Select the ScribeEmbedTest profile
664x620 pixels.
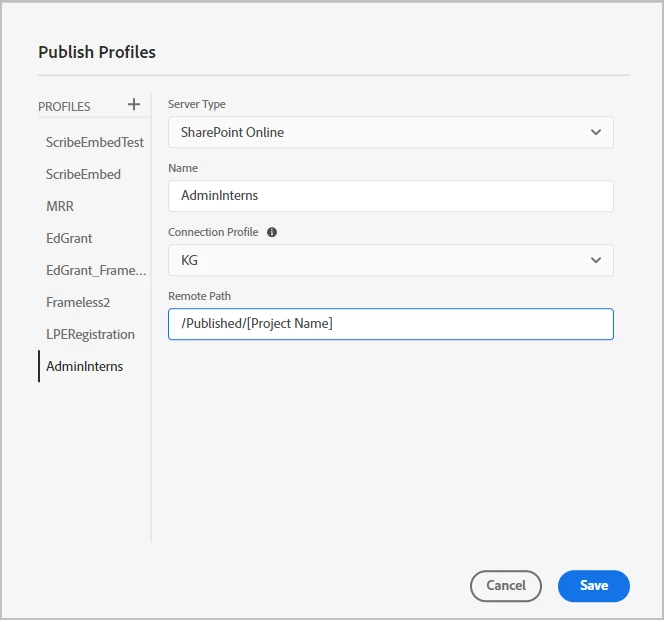point(95,142)
